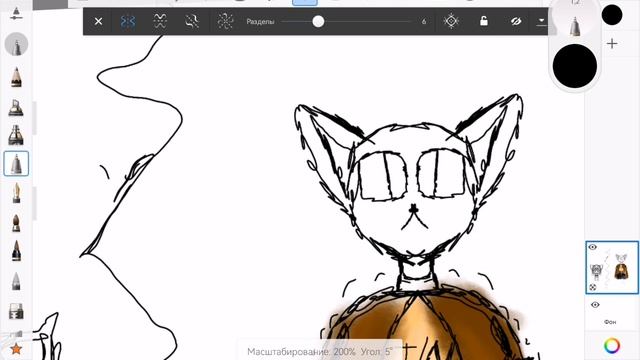Toggle the diagonal symmetry icon
Viewport: 640px width, 360px height.
coord(192,21)
